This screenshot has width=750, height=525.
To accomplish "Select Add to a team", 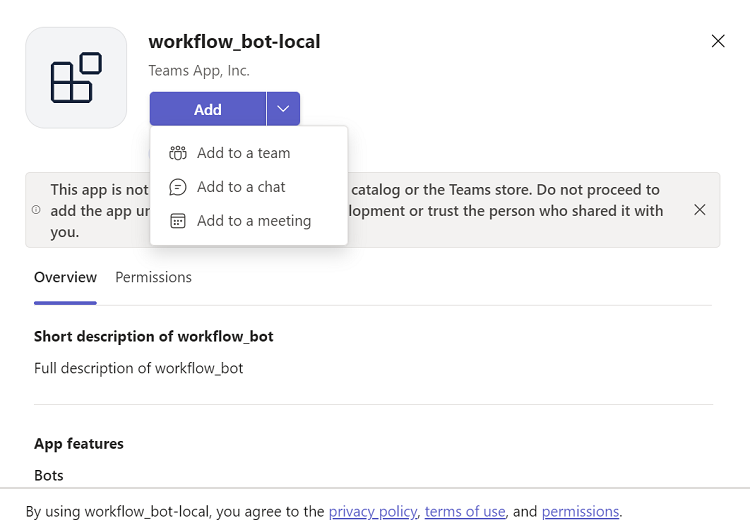I will point(243,153).
